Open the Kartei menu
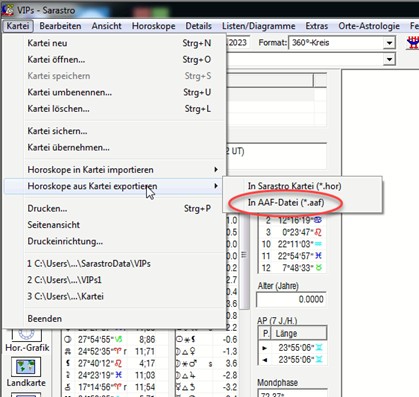Image resolution: width=419 pixels, height=397 pixels. tap(18, 26)
